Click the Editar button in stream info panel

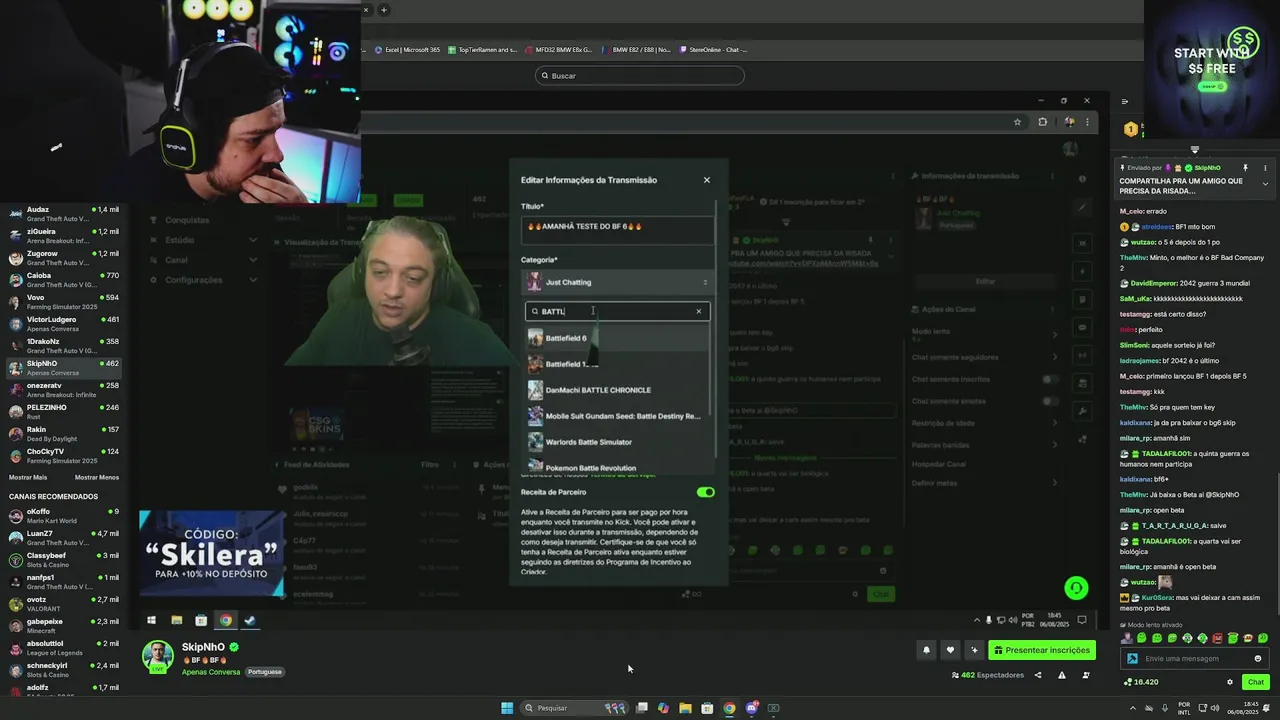(985, 281)
